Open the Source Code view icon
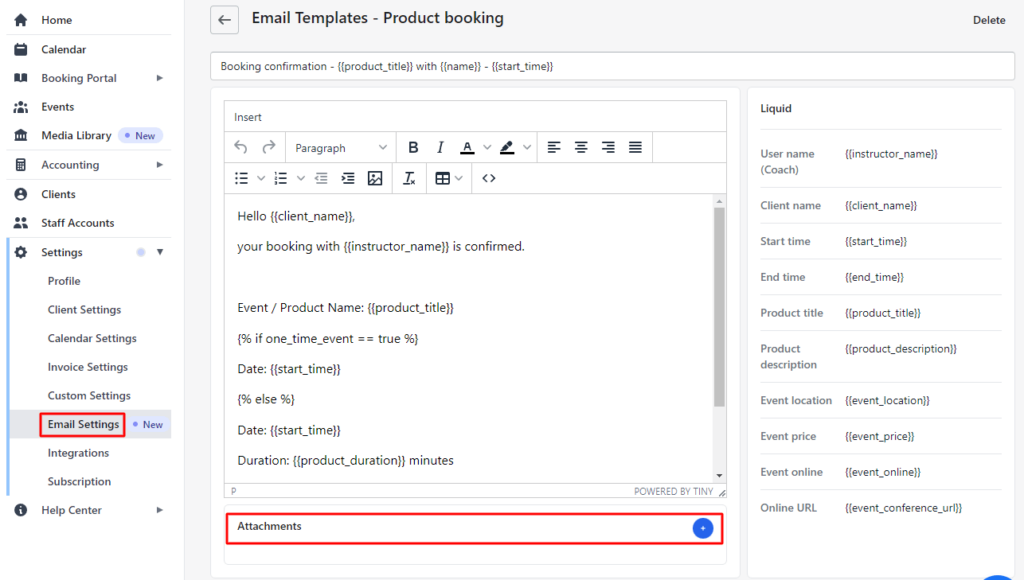Image resolution: width=1024 pixels, height=580 pixels. (x=488, y=178)
